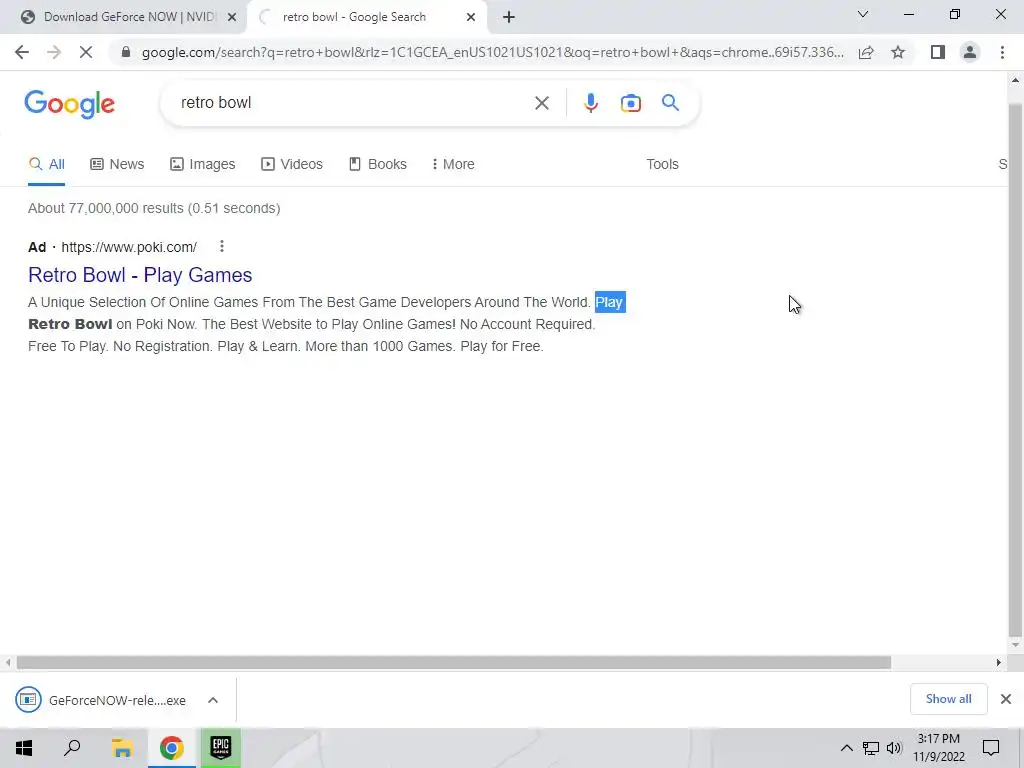Open Epic Games Launcher from the taskbar
This screenshot has height=768, width=1024.
(x=221, y=748)
